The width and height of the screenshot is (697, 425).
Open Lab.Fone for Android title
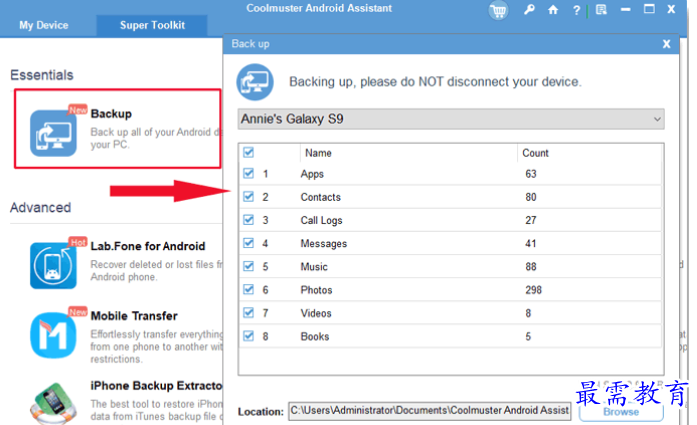tap(148, 246)
